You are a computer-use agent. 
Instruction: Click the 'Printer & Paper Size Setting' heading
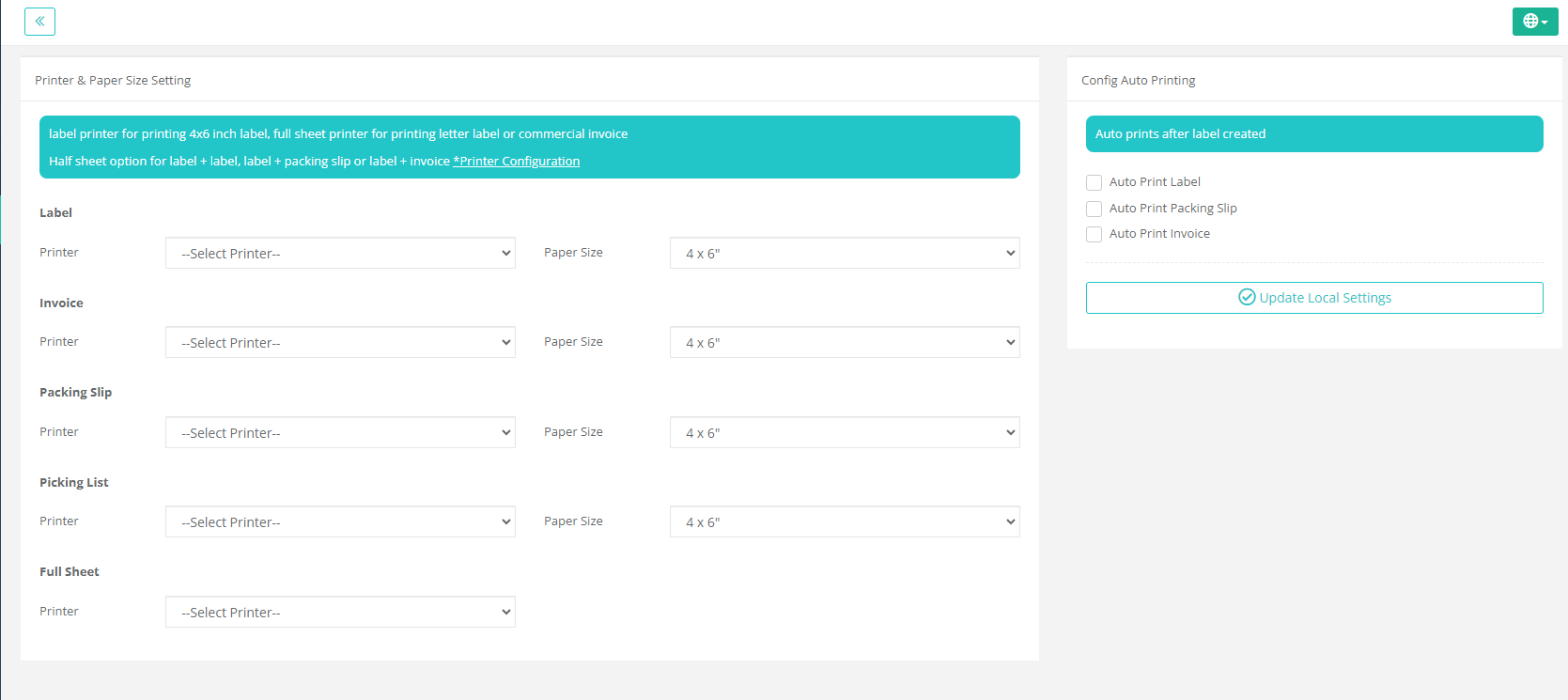click(x=113, y=81)
